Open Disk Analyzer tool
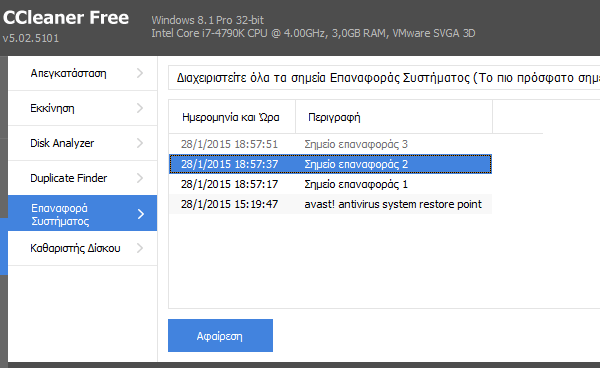 [x=82, y=143]
